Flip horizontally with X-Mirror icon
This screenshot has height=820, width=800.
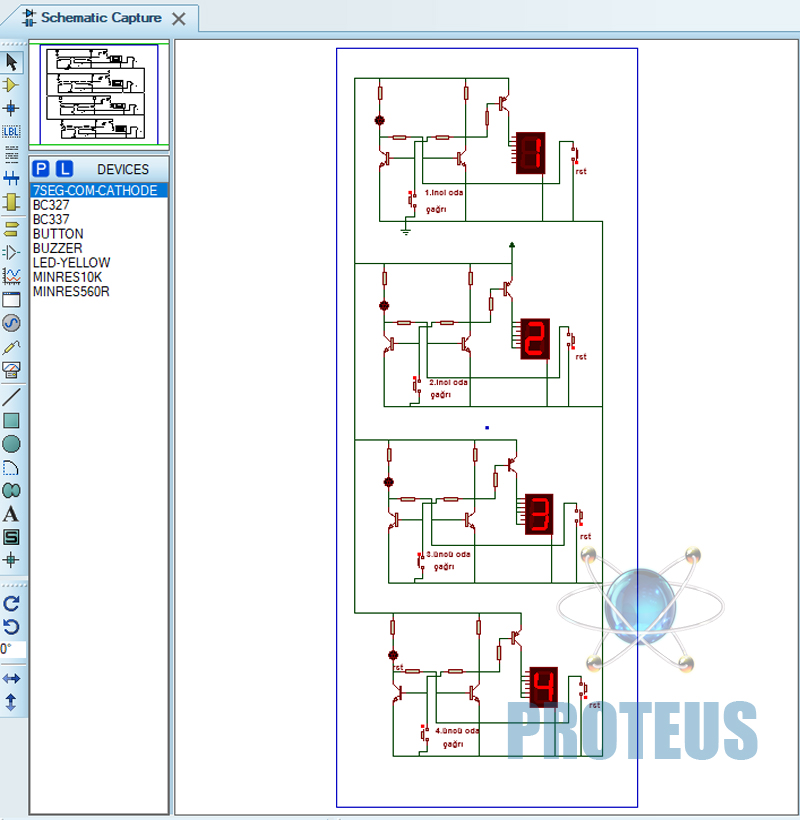[x=11, y=679]
